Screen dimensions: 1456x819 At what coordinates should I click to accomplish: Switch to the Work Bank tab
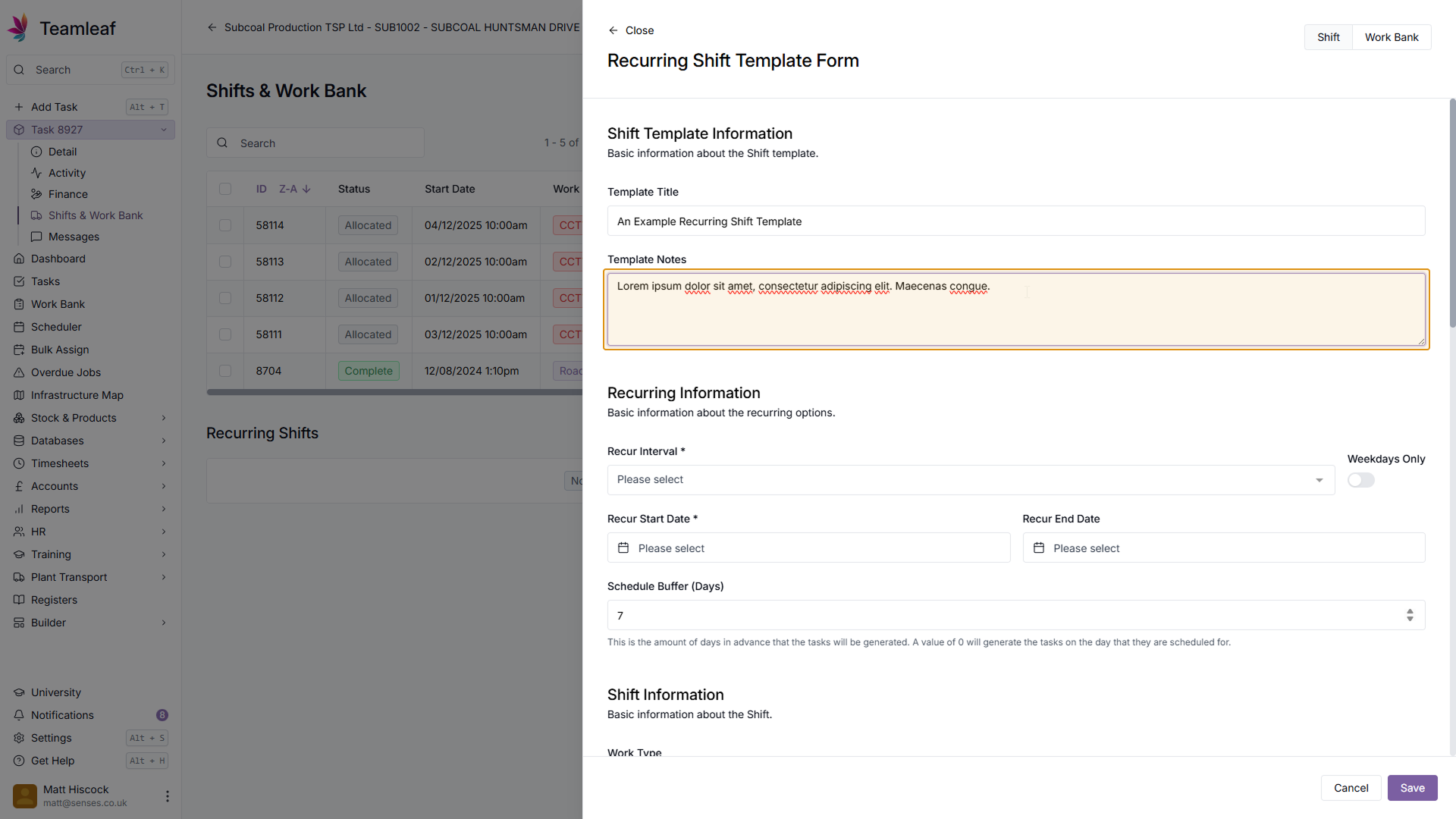point(1391,37)
